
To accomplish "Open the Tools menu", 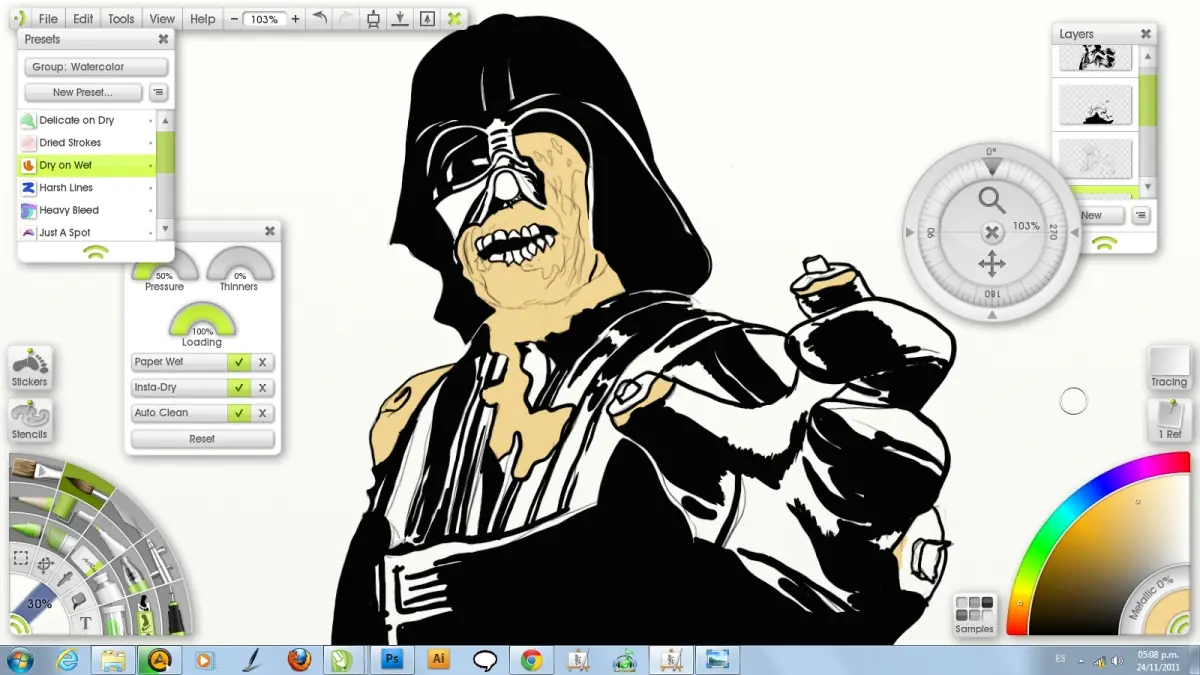I will tap(121, 19).
